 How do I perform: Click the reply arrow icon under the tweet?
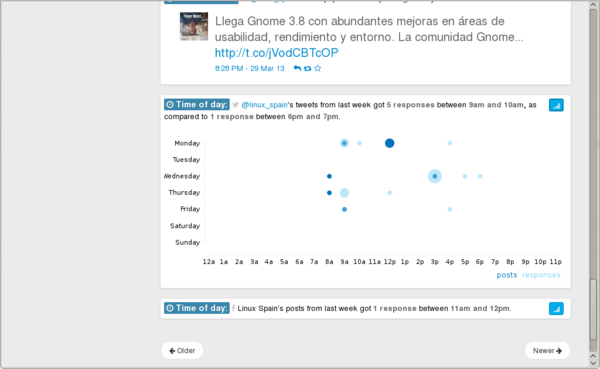coord(297,69)
